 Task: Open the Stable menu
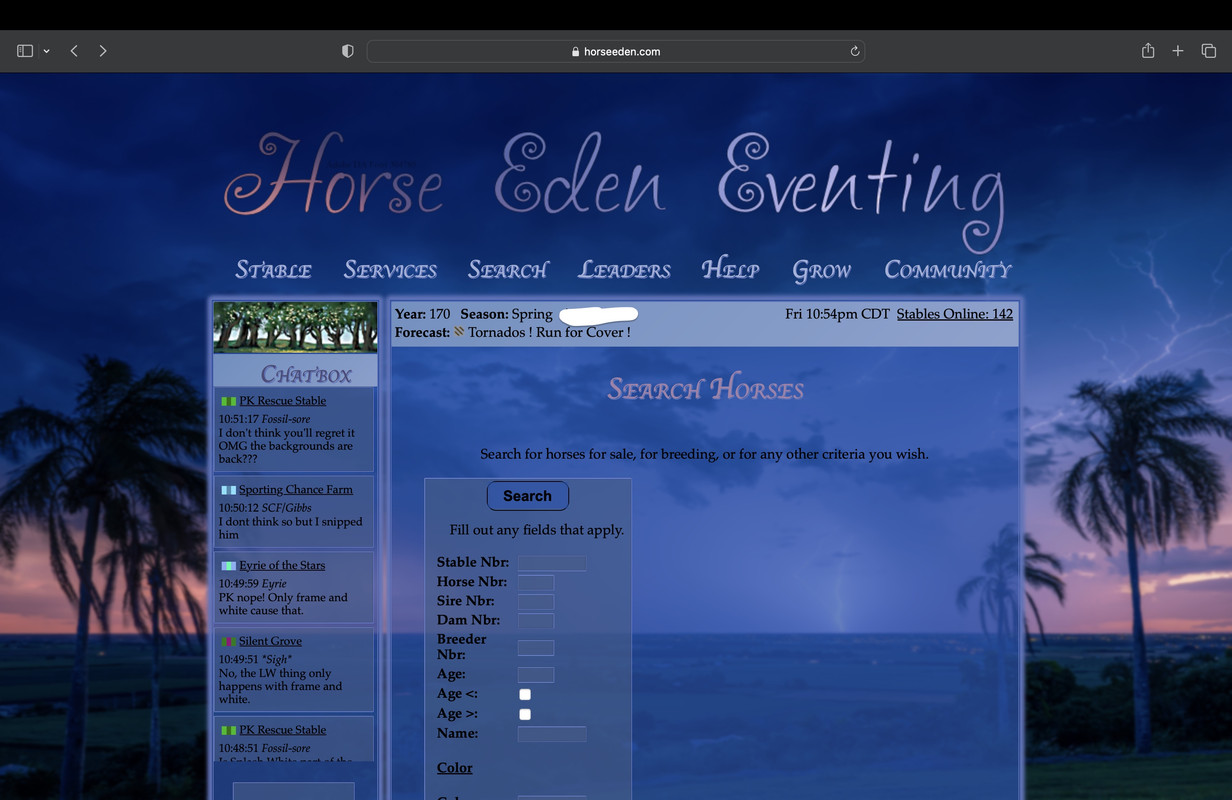(273, 270)
